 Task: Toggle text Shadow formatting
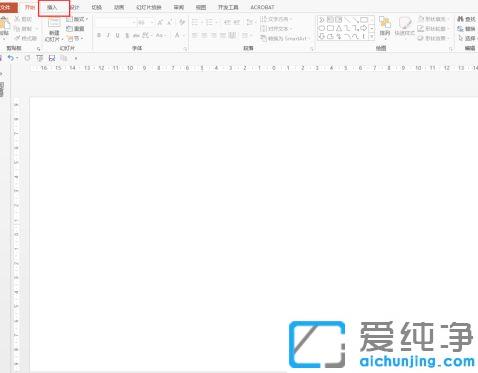click(127, 35)
